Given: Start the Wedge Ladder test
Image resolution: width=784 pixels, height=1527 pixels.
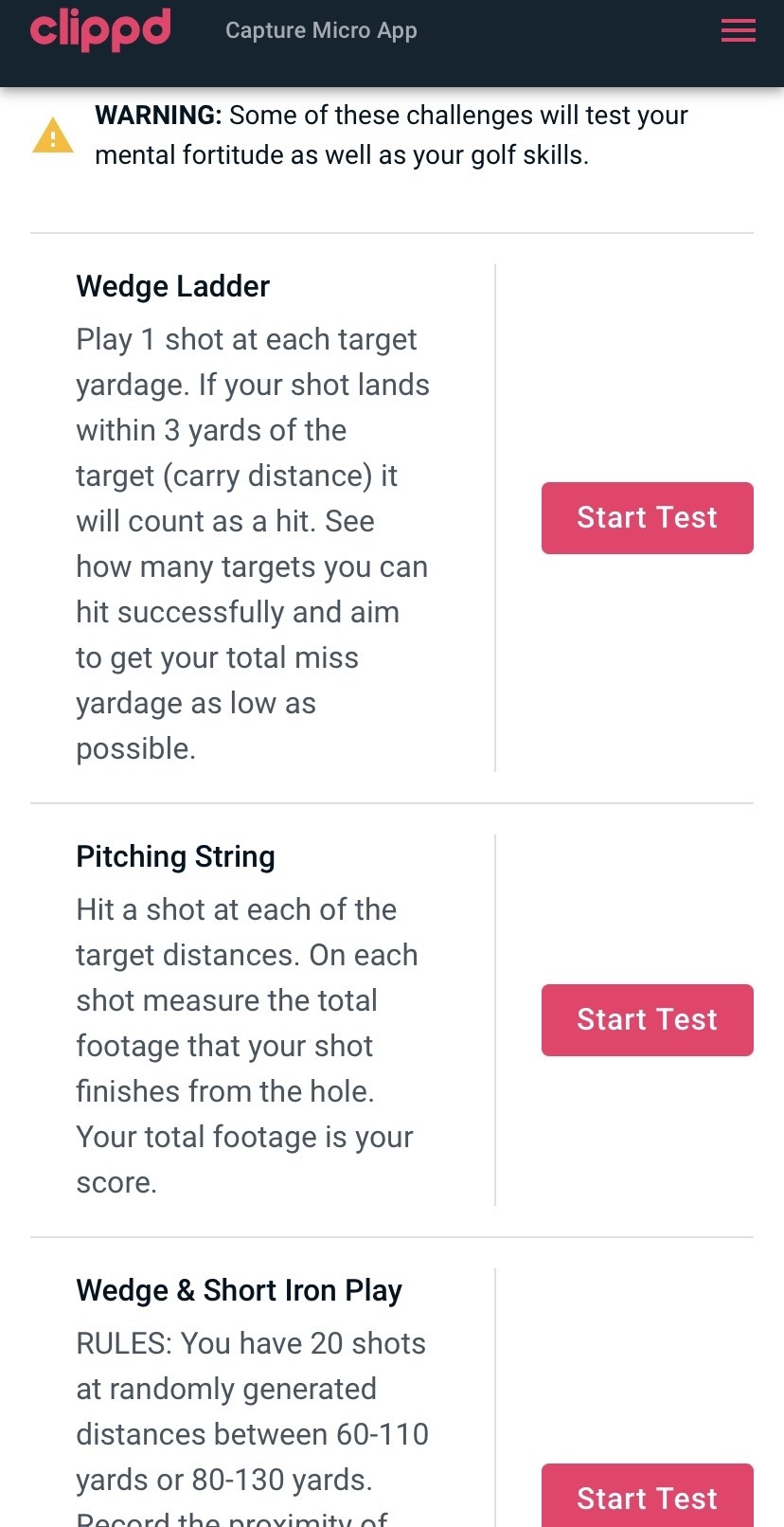Looking at the screenshot, I should (647, 518).
